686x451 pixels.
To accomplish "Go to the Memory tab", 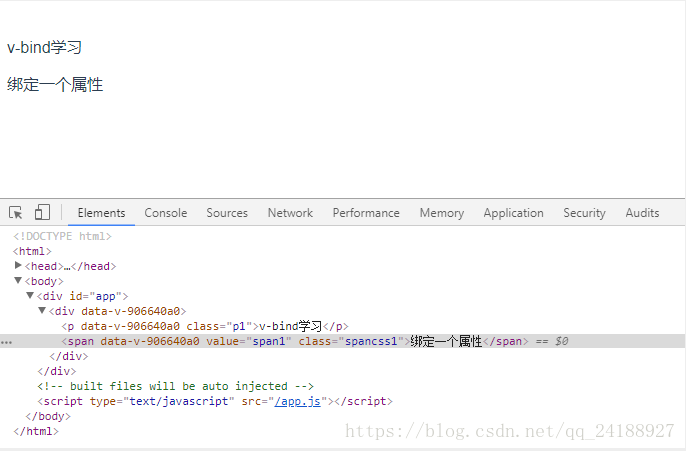I will coord(442,213).
